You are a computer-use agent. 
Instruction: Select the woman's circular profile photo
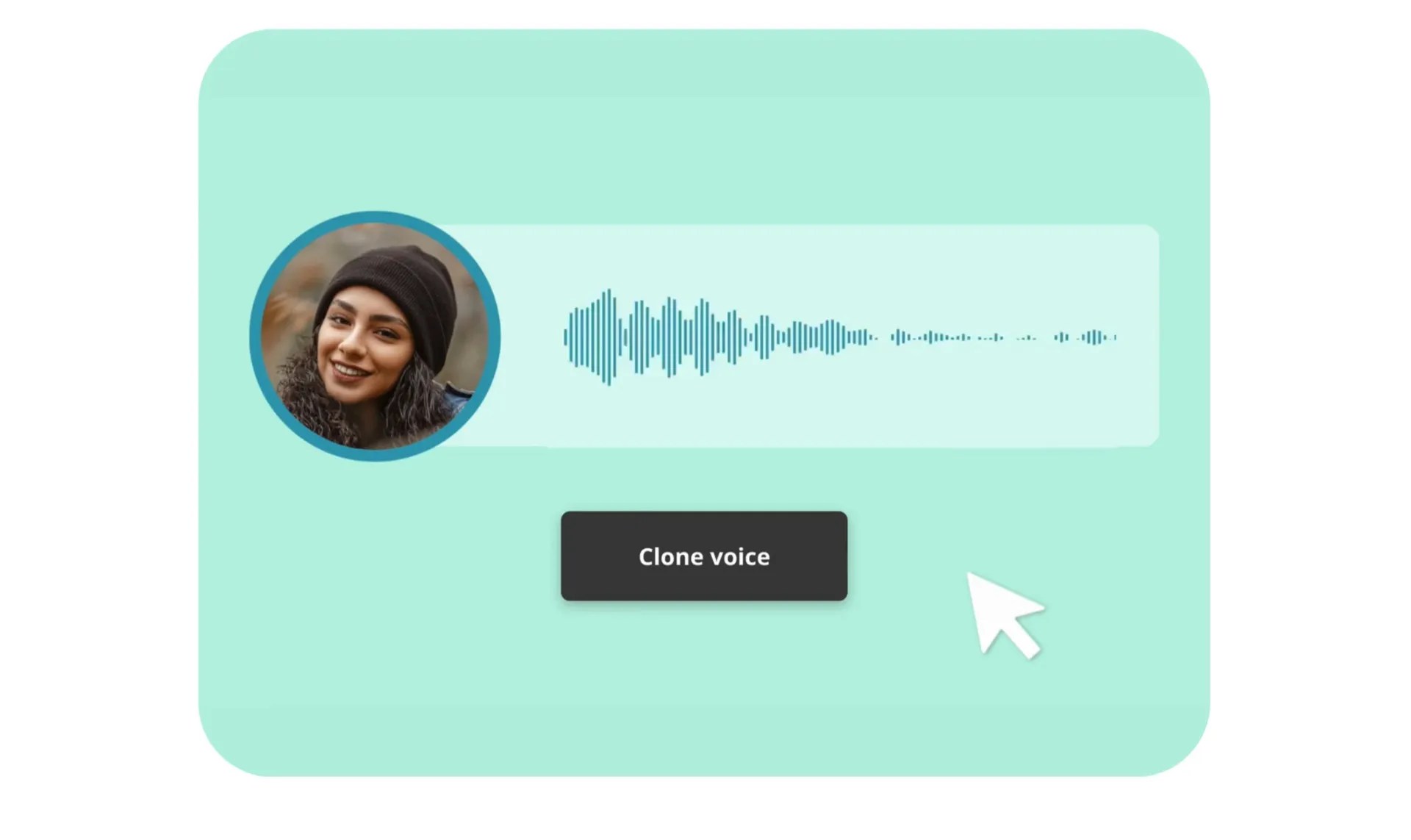click(375, 337)
